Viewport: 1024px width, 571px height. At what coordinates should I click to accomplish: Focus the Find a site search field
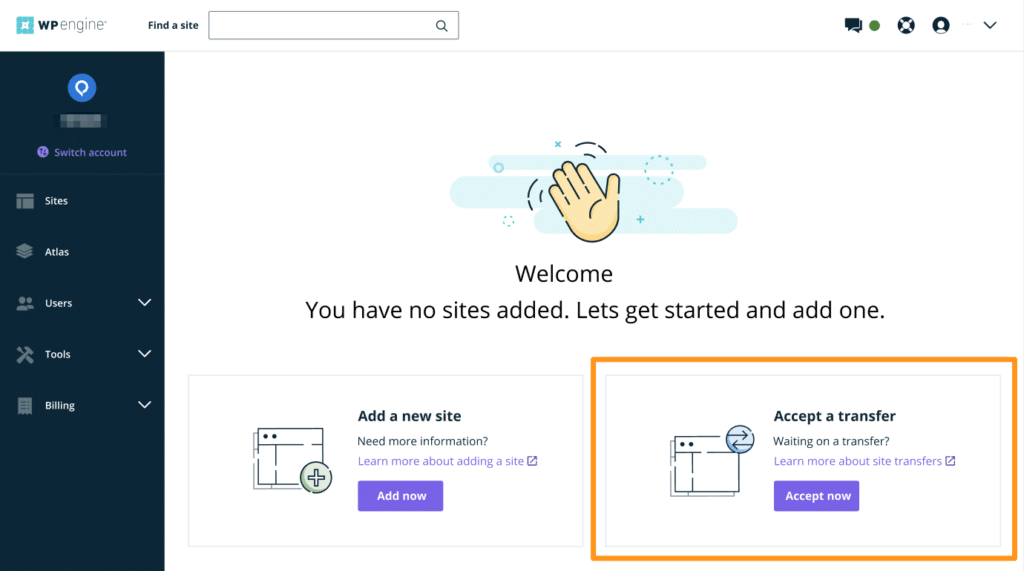point(320,26)
